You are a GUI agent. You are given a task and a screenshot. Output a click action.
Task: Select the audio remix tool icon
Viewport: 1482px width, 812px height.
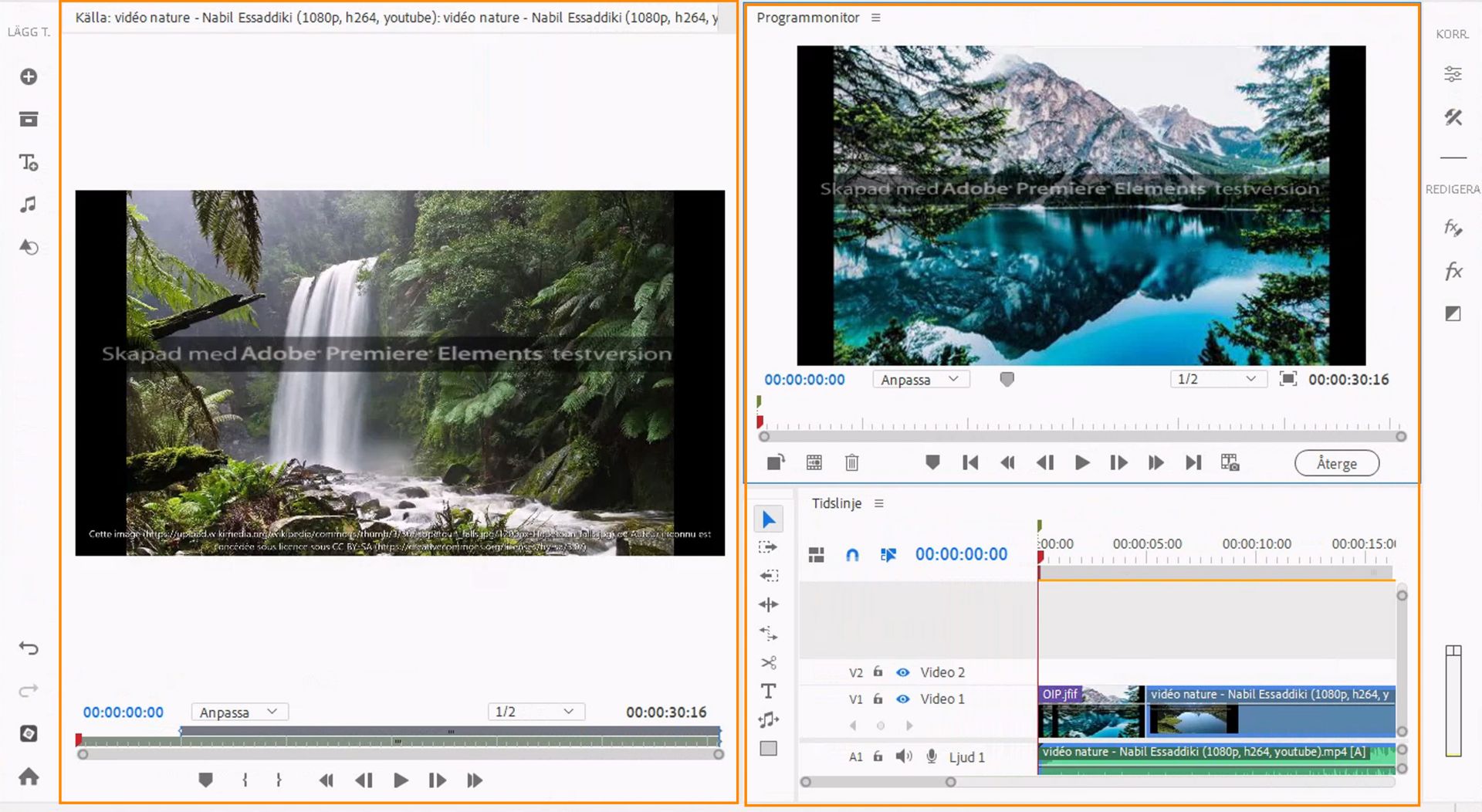769,720
